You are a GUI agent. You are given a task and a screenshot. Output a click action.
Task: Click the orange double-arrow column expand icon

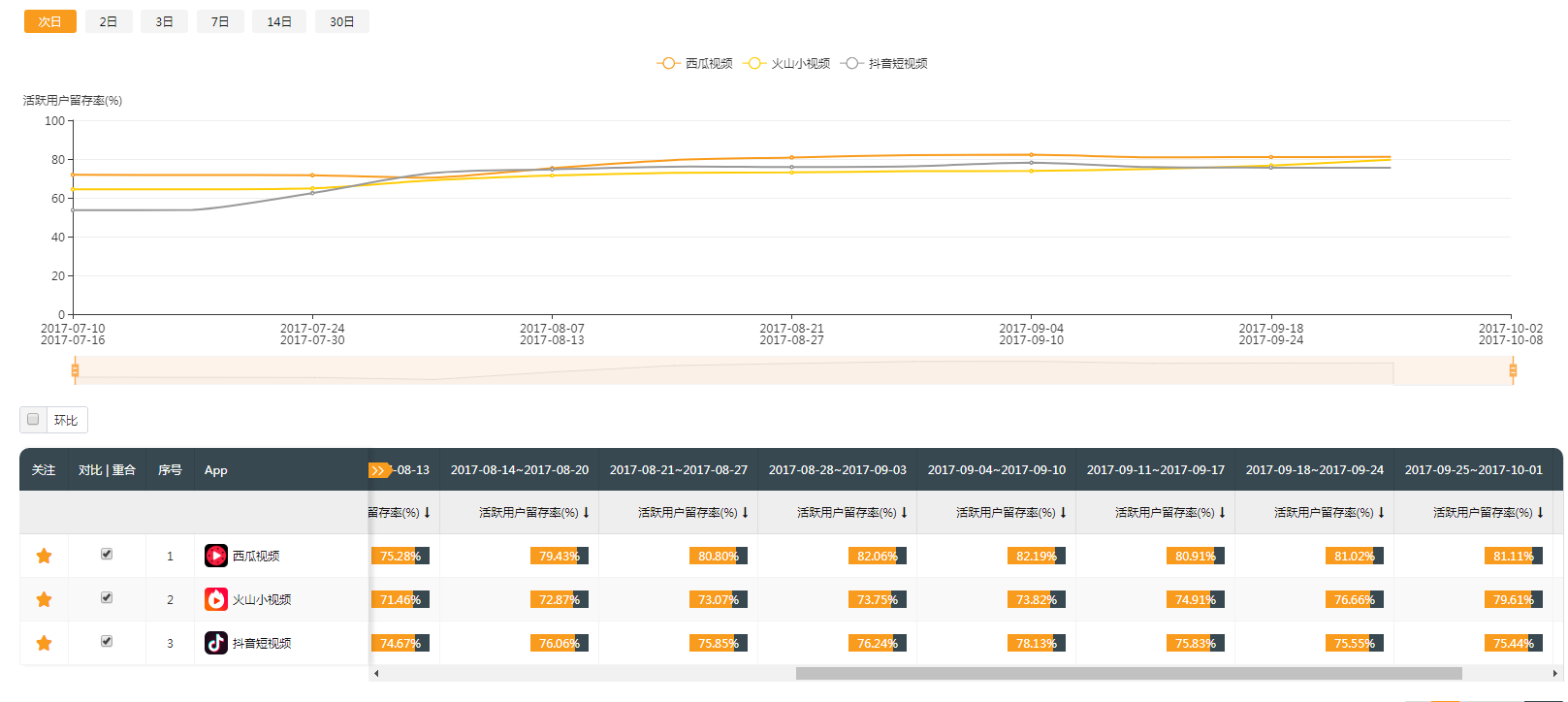(379, 470)
